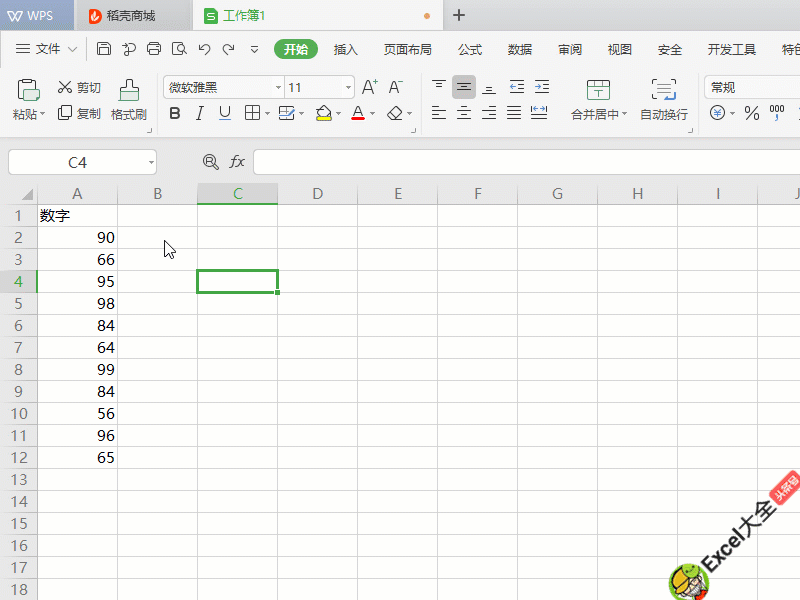Toggle align text right
Screen dimensions: 800x600
click(x=489, y=113)
